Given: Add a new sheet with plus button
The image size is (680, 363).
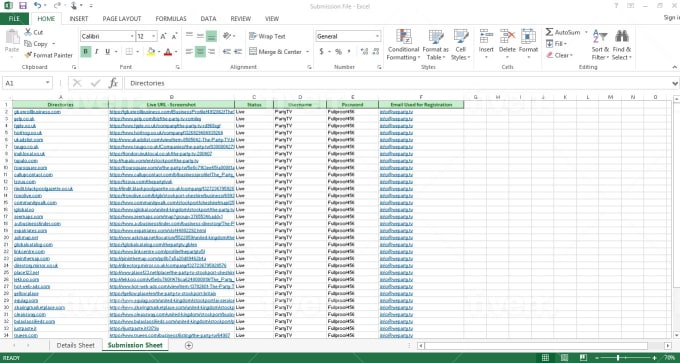Looking at the screenshot, I should click(x=189, y=346).
